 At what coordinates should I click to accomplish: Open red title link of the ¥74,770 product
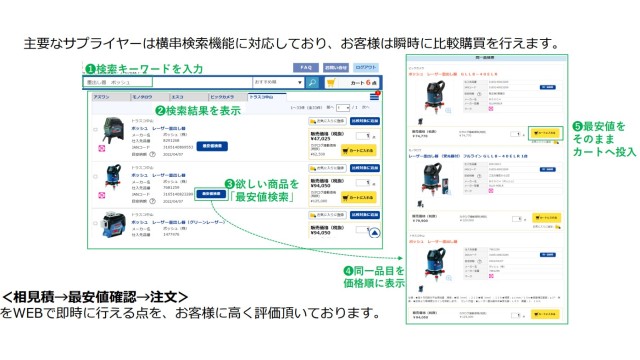tap(453, 74)
